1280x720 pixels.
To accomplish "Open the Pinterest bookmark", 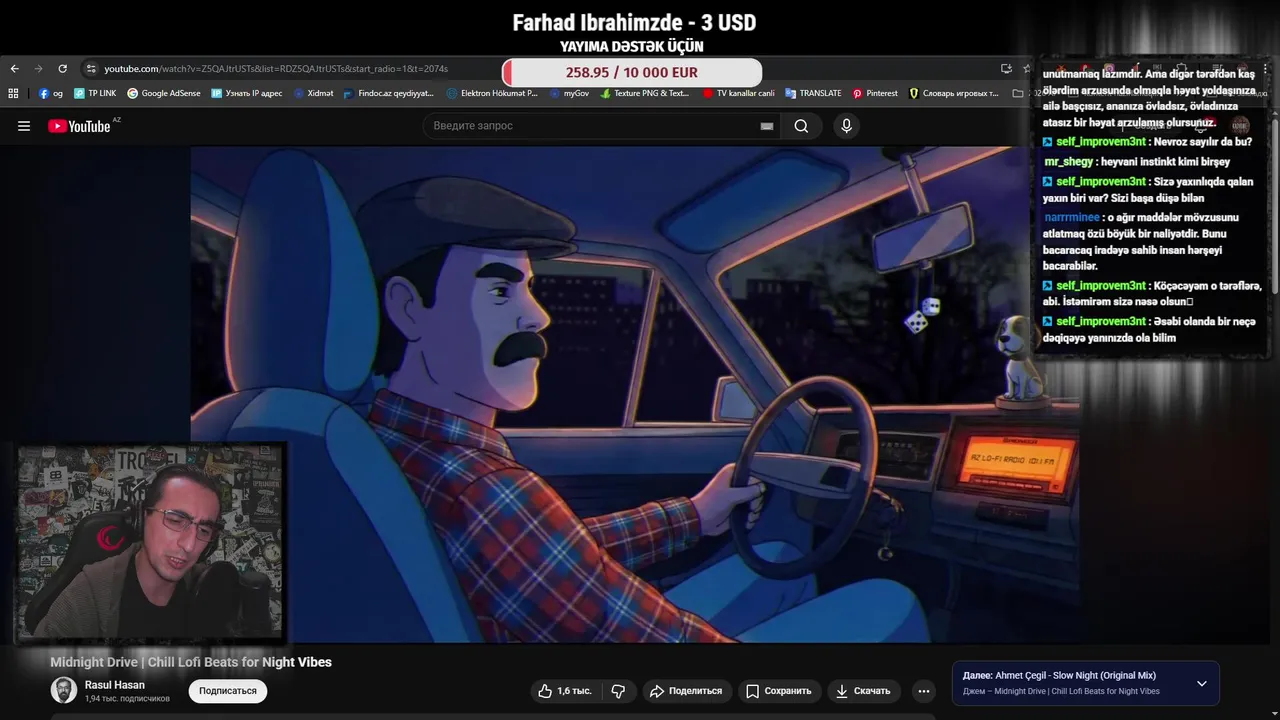I will click(875, 93).
